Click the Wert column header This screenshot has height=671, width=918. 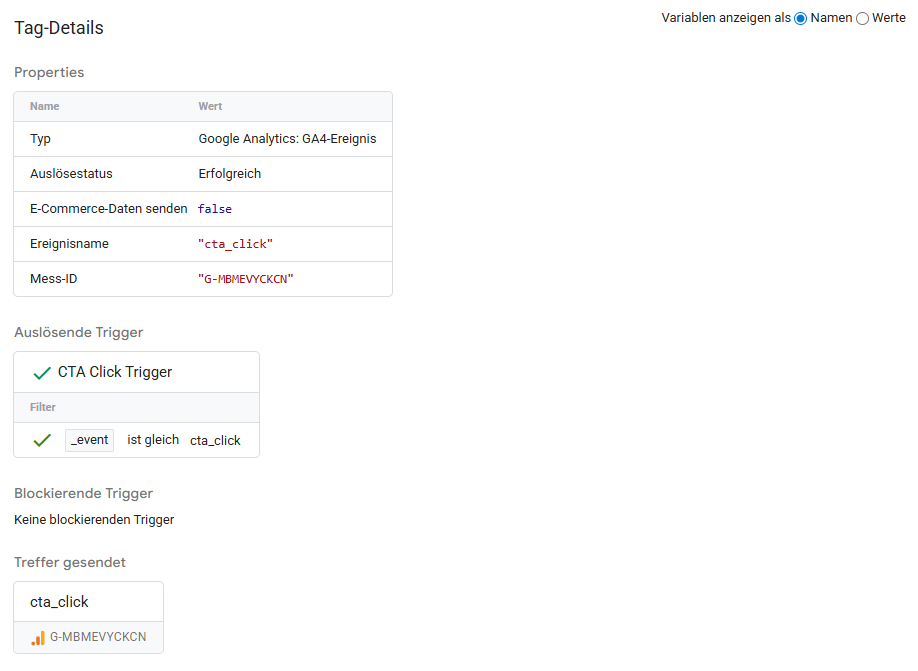pyautogui.click(x=210, y=107)
